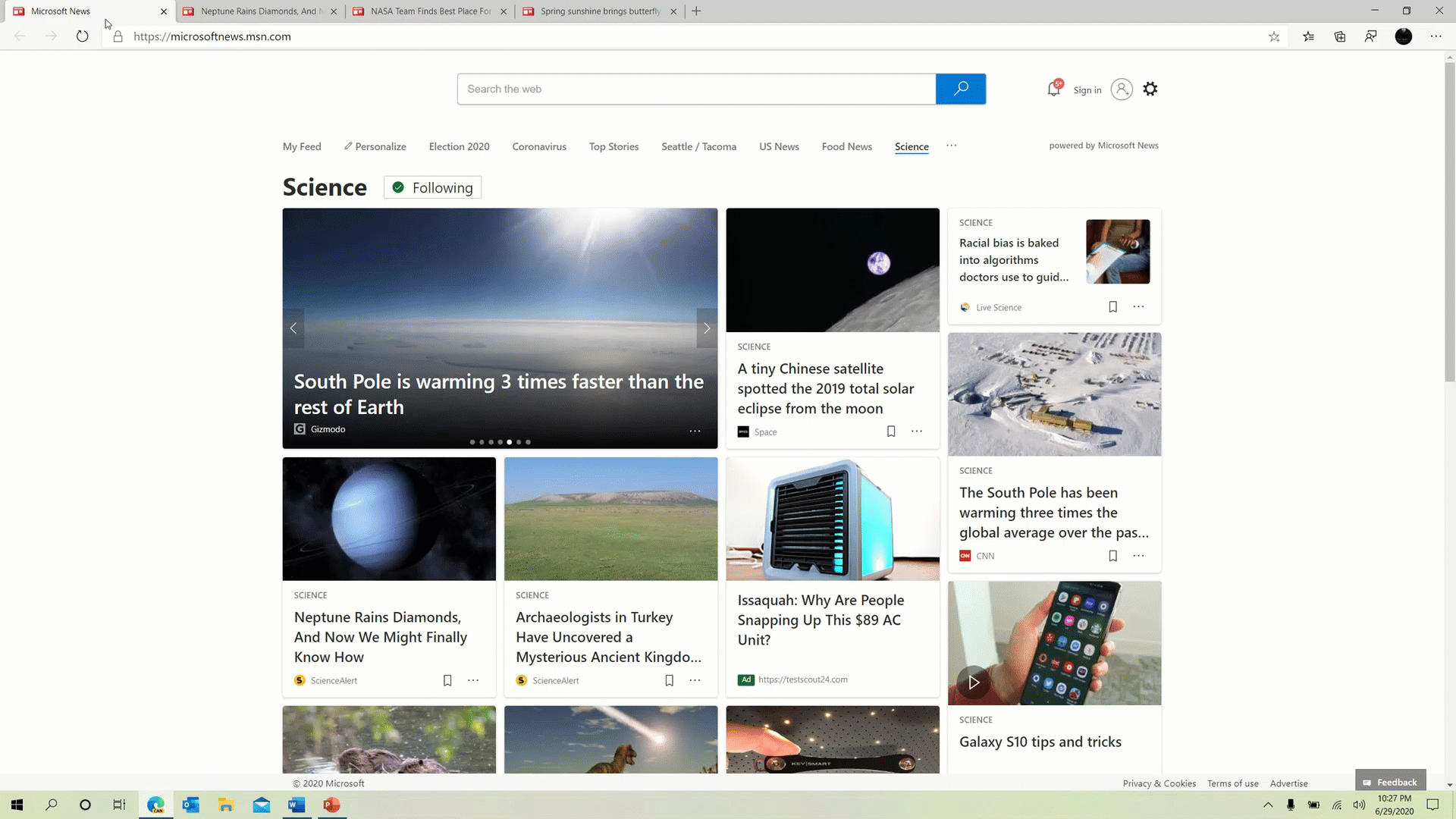Click the Sign in user account icon

click(1121, 90)
